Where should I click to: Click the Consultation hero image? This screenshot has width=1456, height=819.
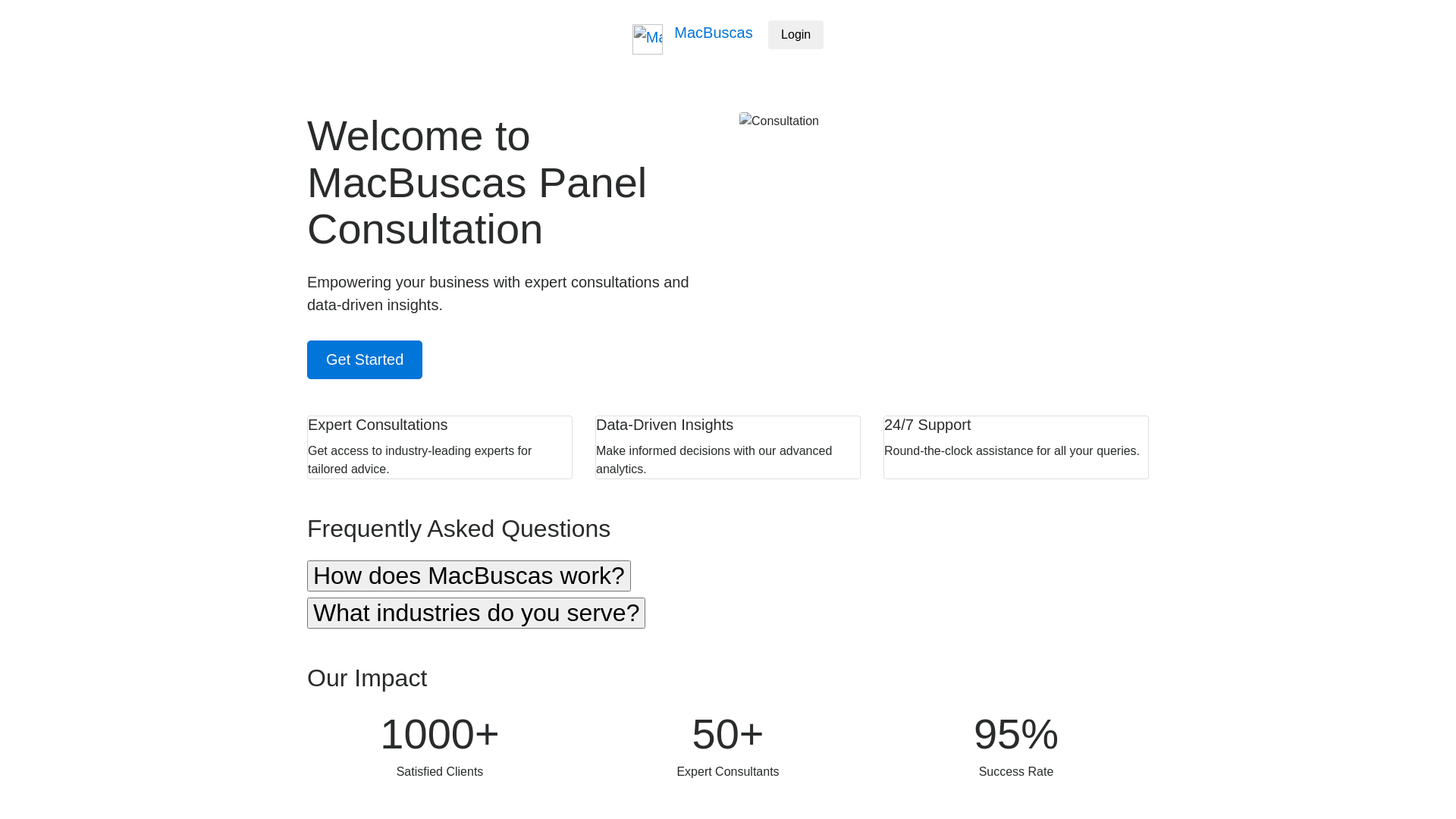(779, 121)
